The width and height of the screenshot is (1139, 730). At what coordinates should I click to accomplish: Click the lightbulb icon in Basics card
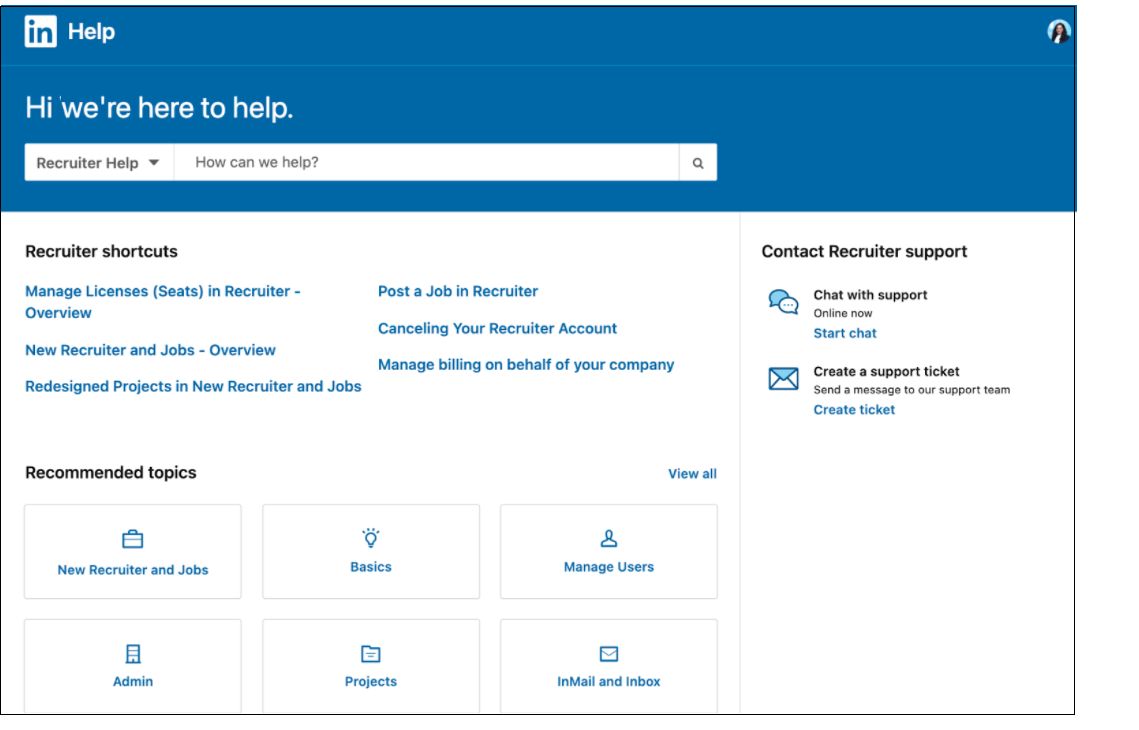[x=371, y=538]
